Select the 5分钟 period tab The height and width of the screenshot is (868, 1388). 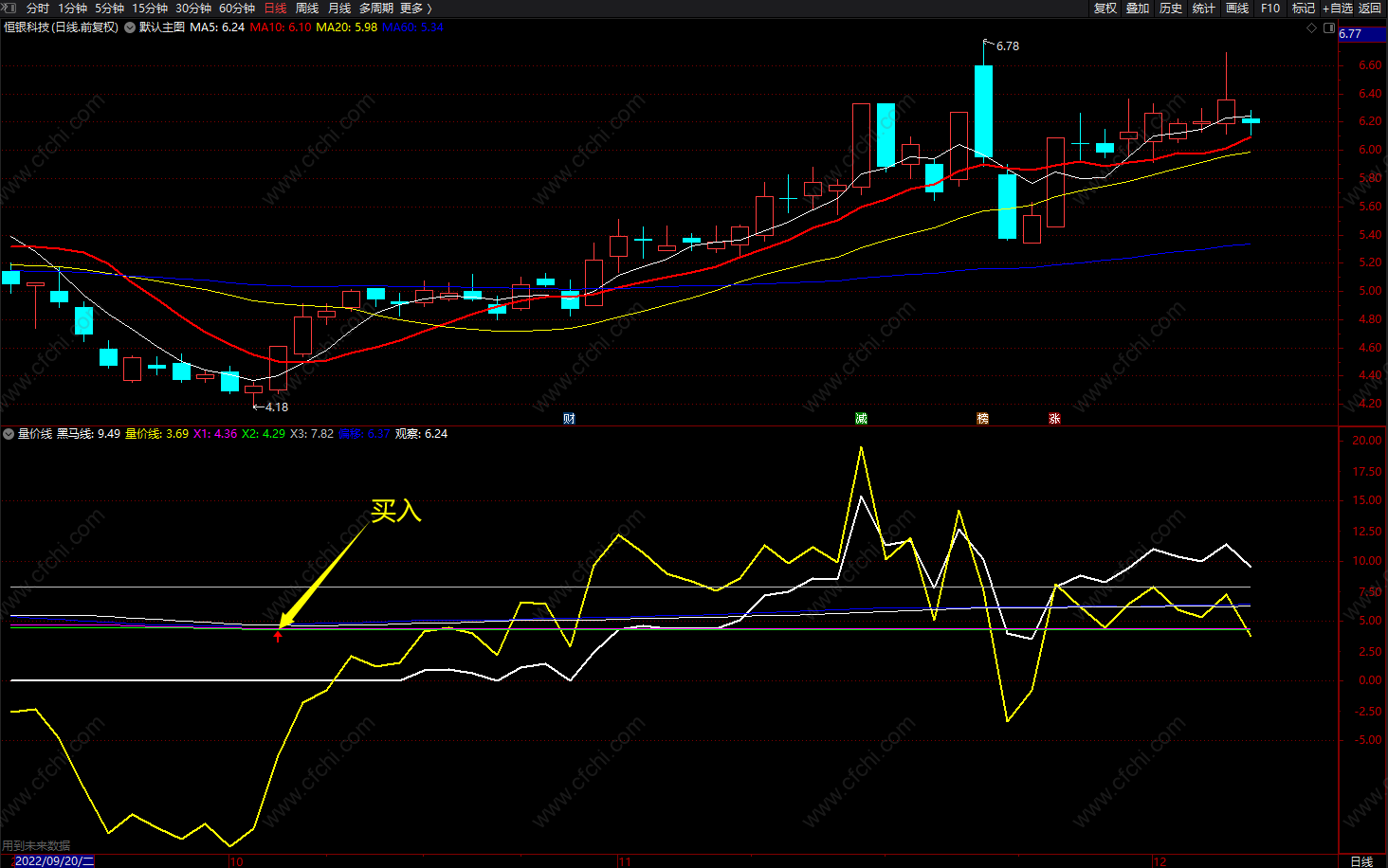[x=109, y=8]
